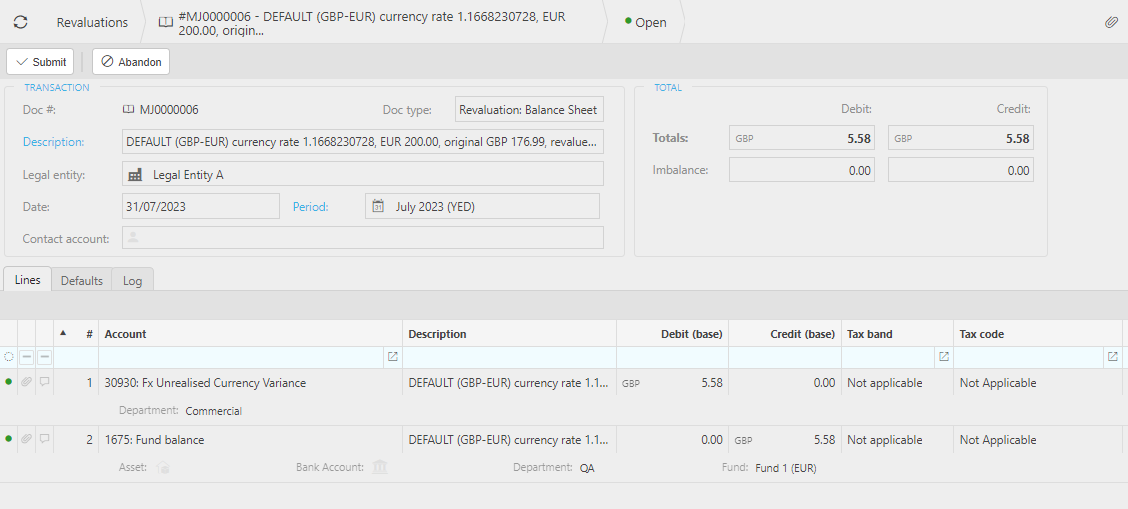Click Totals debit field GBP 5.58
The height and width of the screenshot is (509, 1128).
802,138
